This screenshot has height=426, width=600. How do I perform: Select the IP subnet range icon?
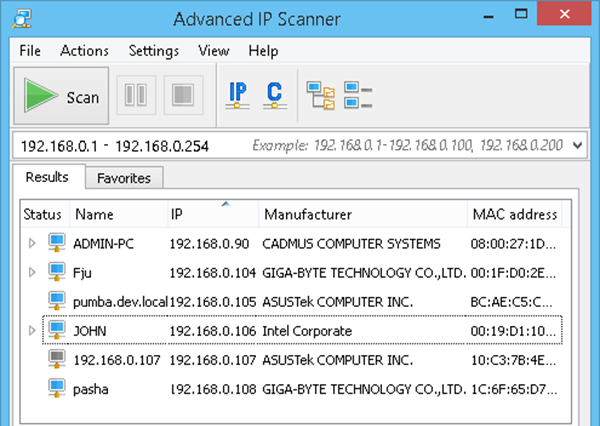pos(238,95)
